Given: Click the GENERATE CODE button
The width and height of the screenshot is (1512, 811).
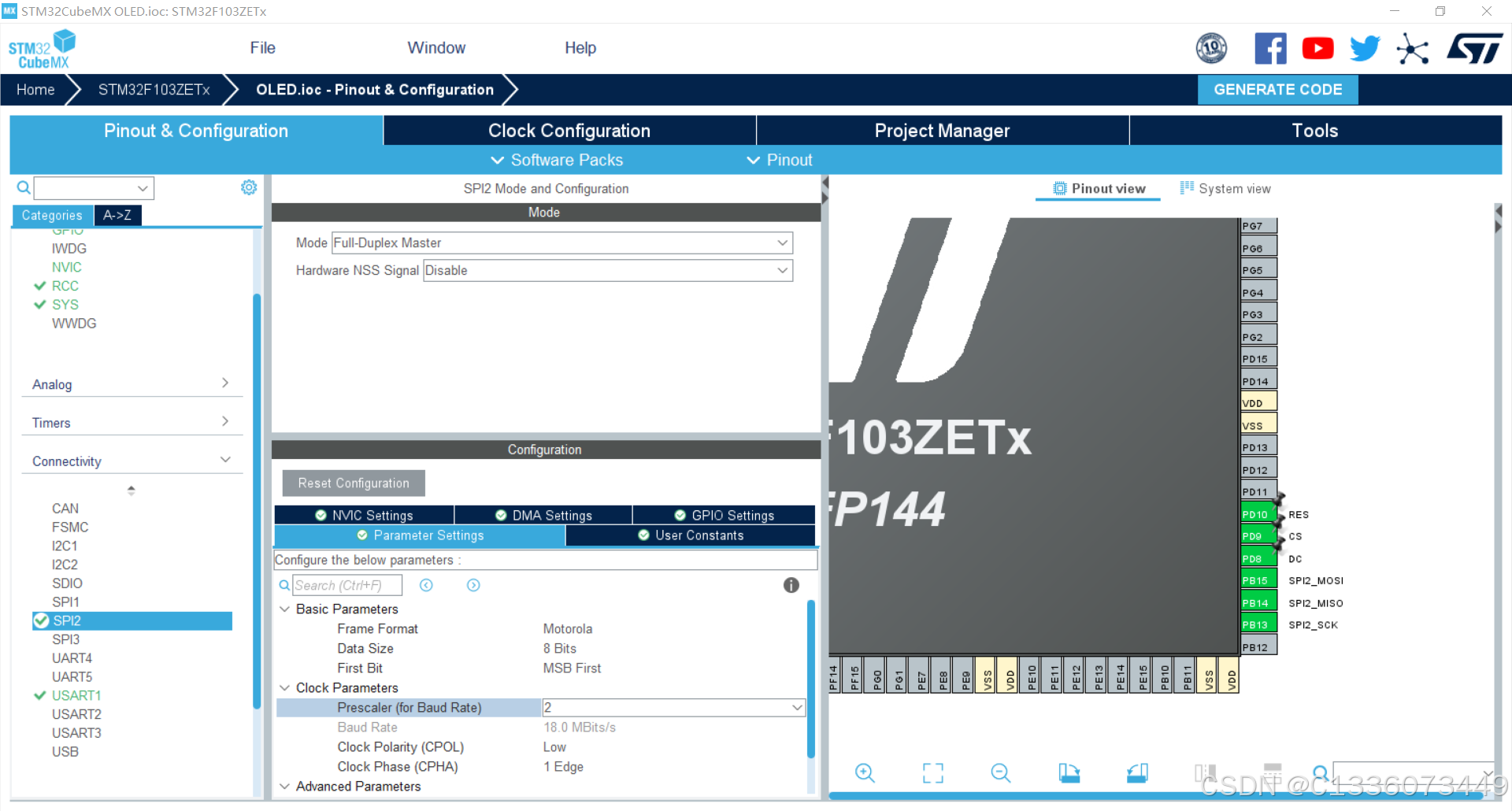Looking at the screenshot, I should tap(1277, 90).
